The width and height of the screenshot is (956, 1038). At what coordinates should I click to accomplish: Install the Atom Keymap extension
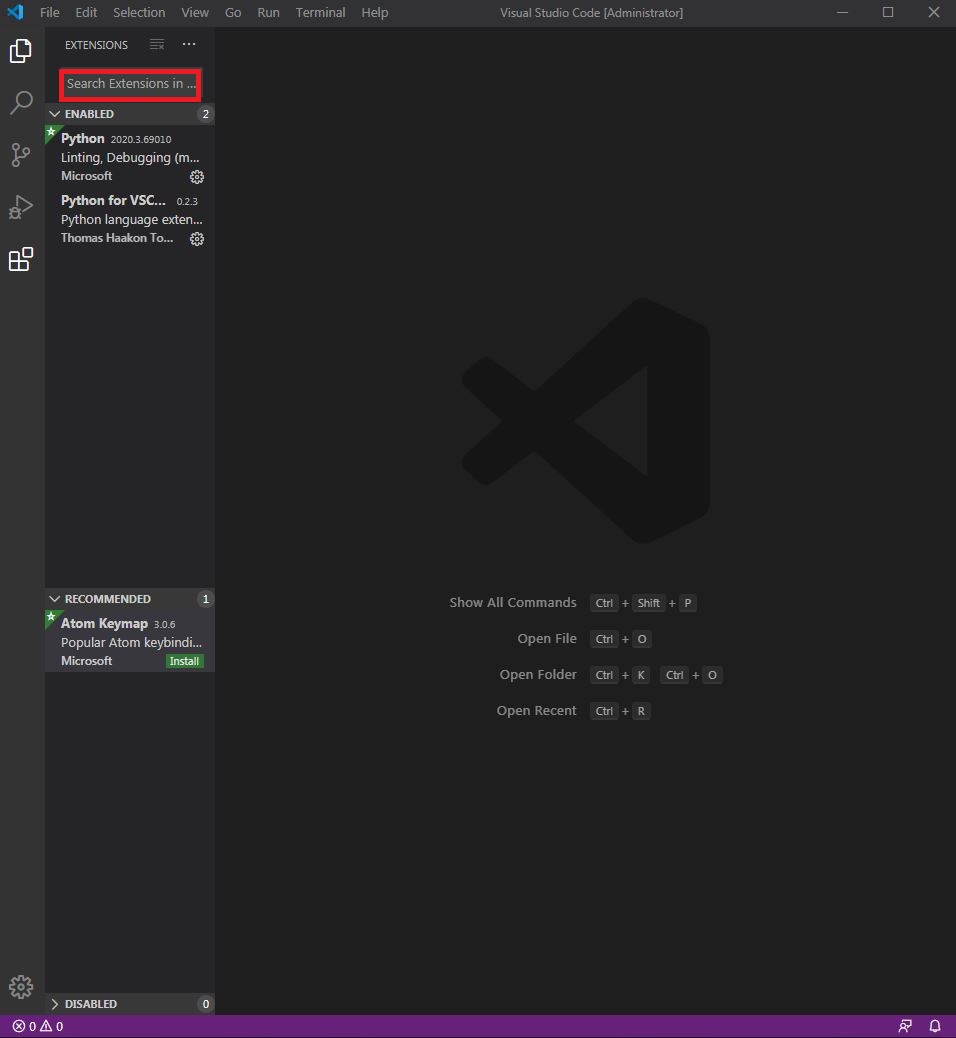coord(184,661)
